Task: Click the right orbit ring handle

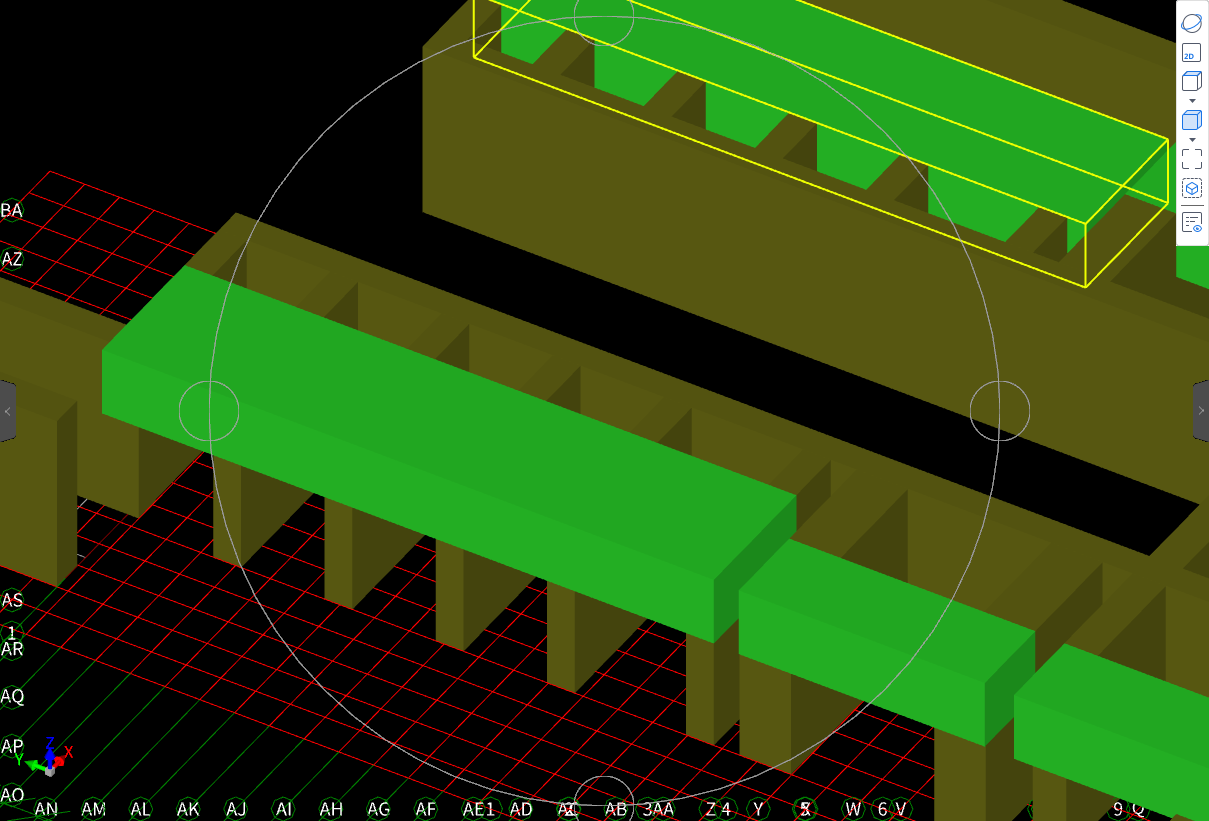Action: 1000,410
